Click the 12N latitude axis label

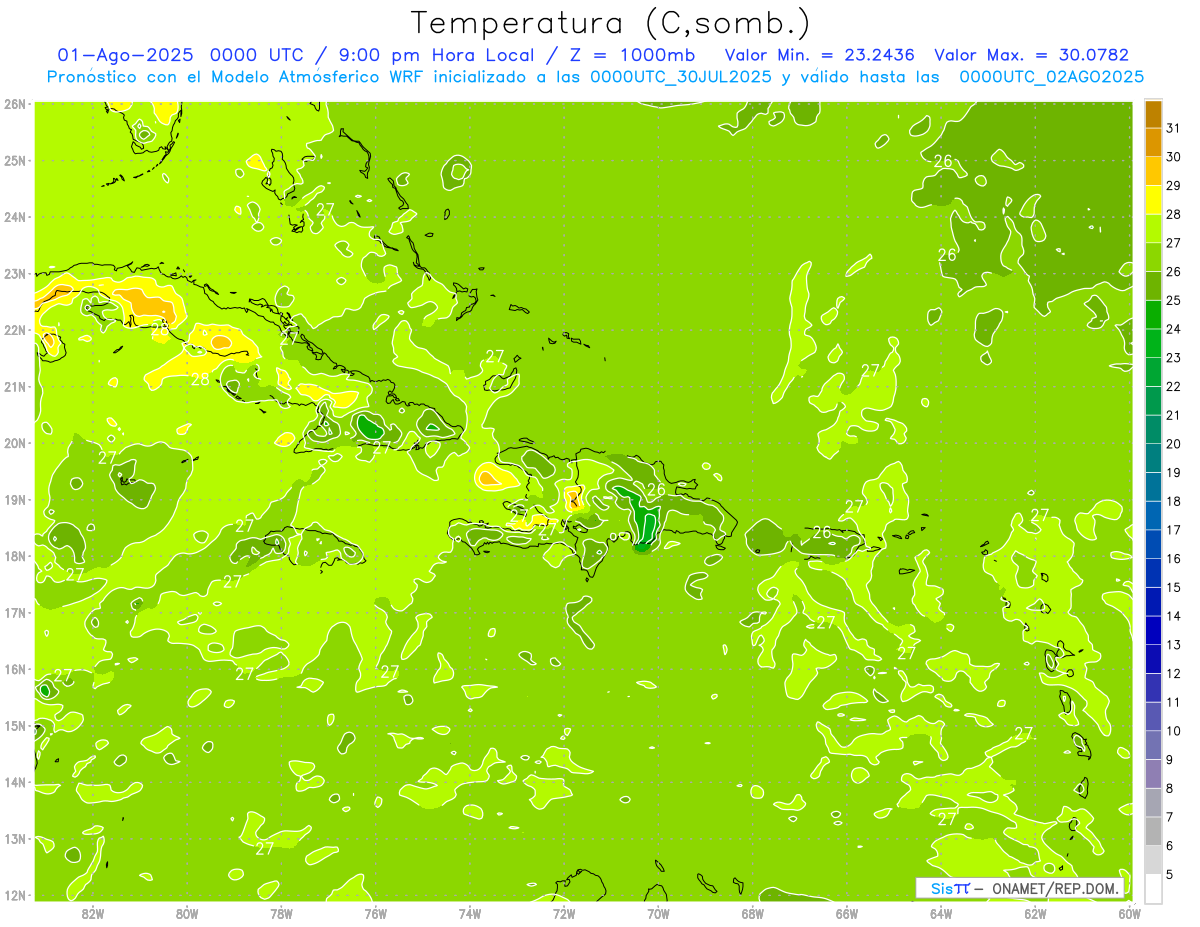[15, 895]
